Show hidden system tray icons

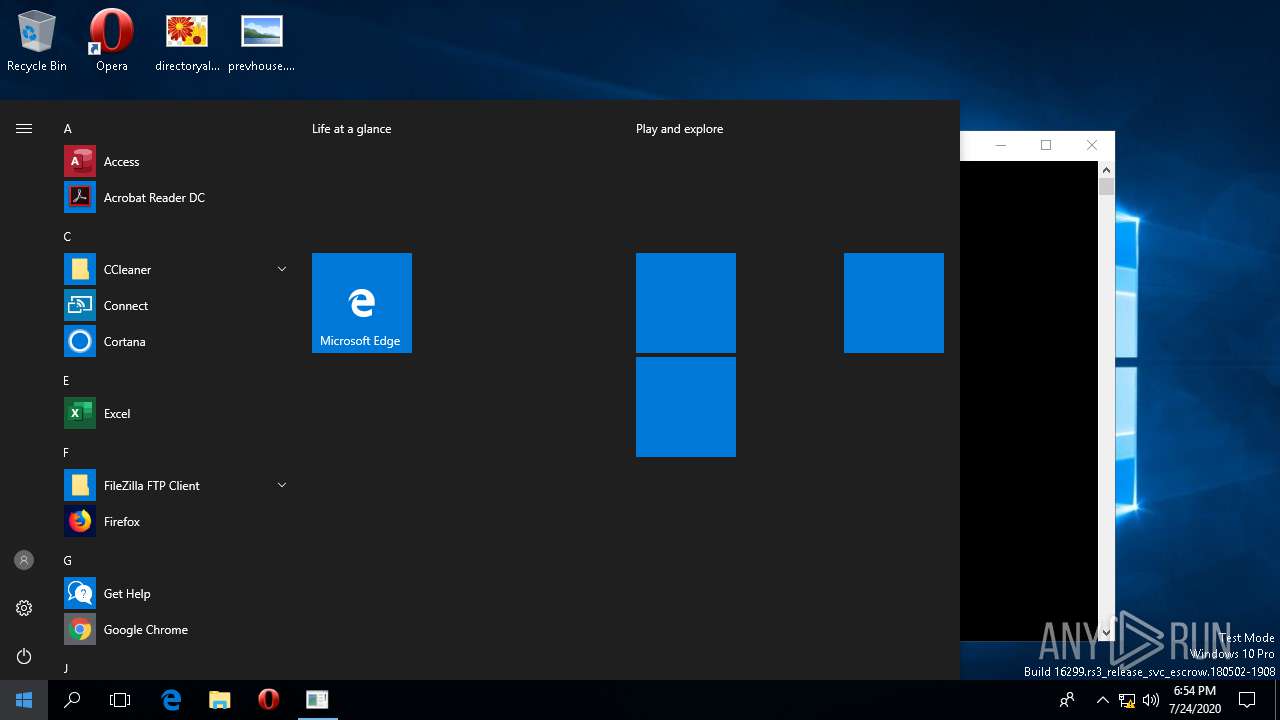pyautogui.click(x=1102, y=700)
